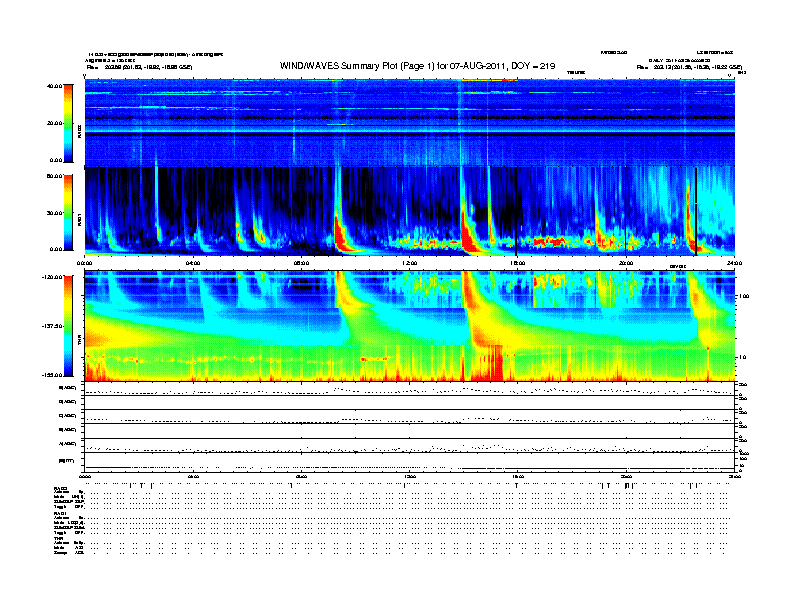Click the rotated RAD1 axis label

point(79,219)
